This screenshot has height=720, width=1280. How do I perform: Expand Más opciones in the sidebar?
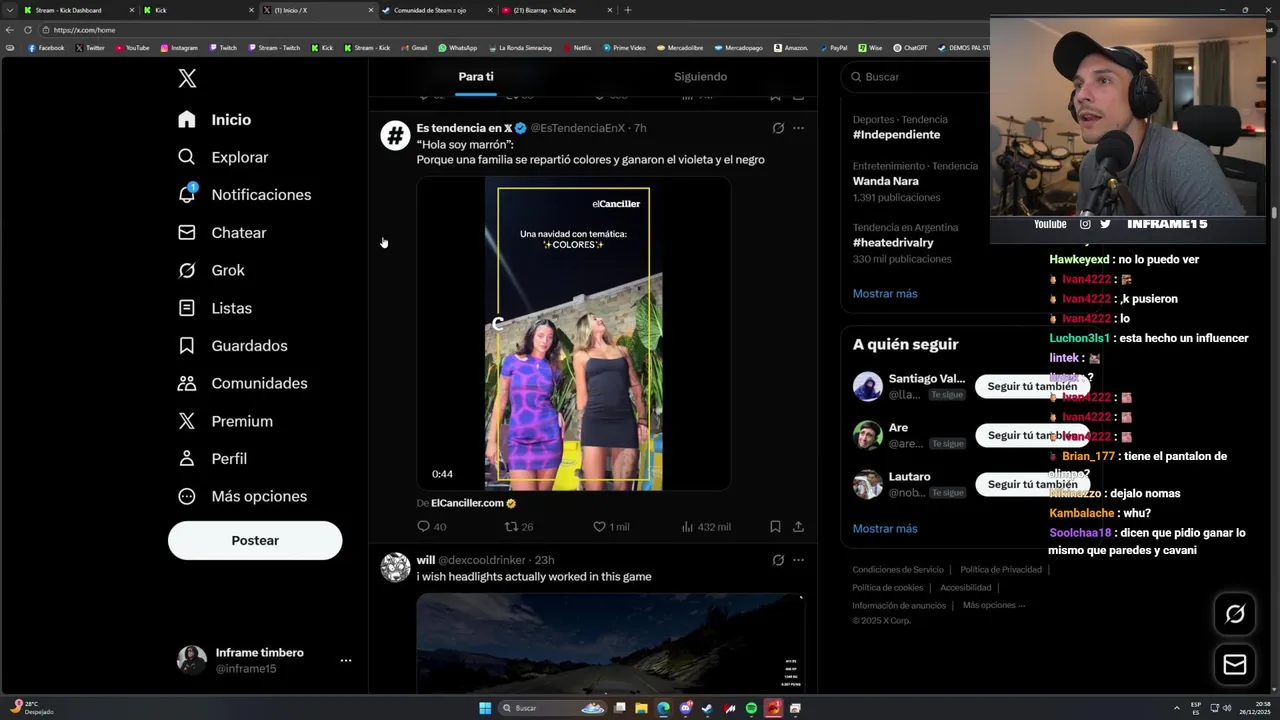[242, 496]
